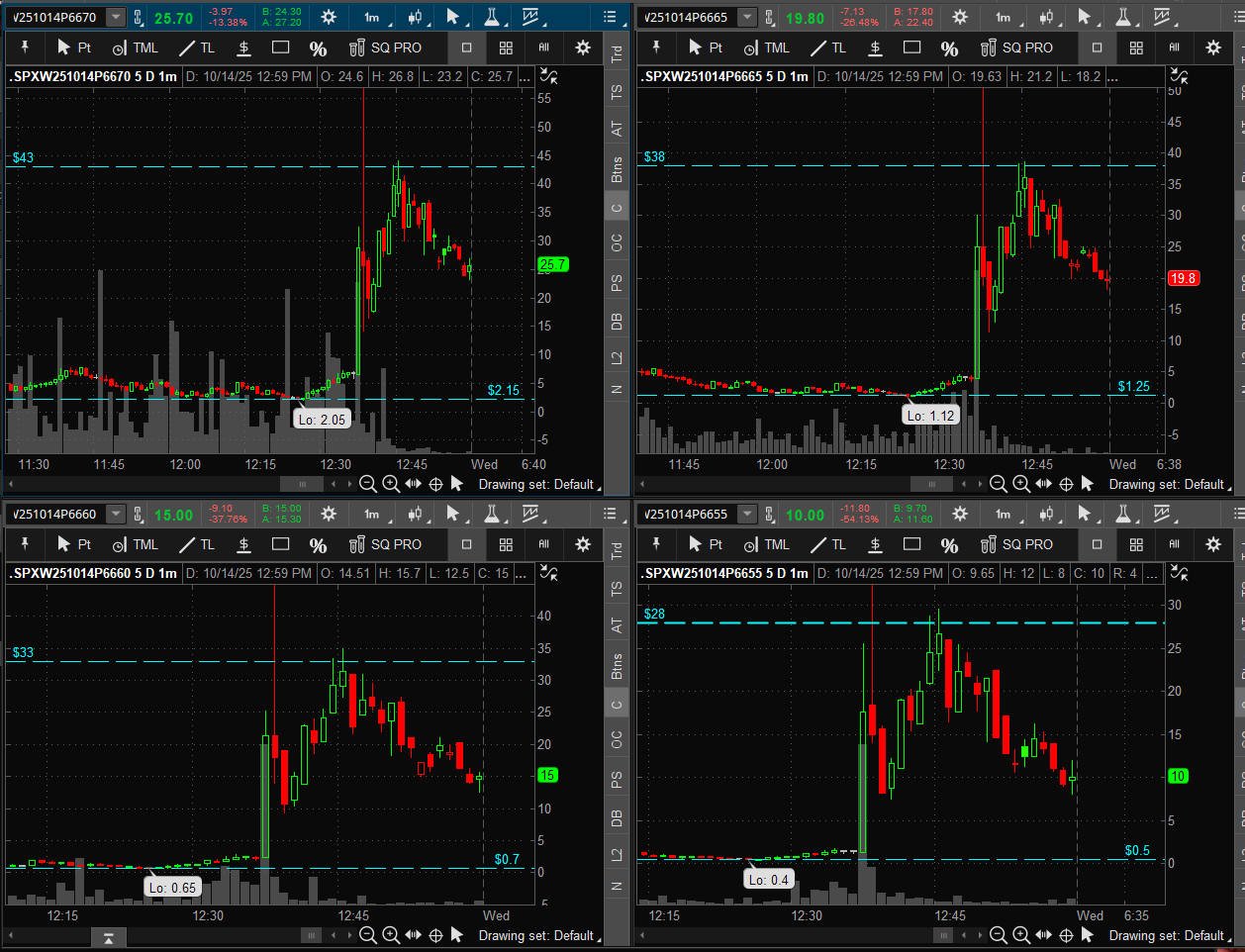Click zoom out magnifier under P6665 chart
1245x952 pixels.
pos(999,484)
